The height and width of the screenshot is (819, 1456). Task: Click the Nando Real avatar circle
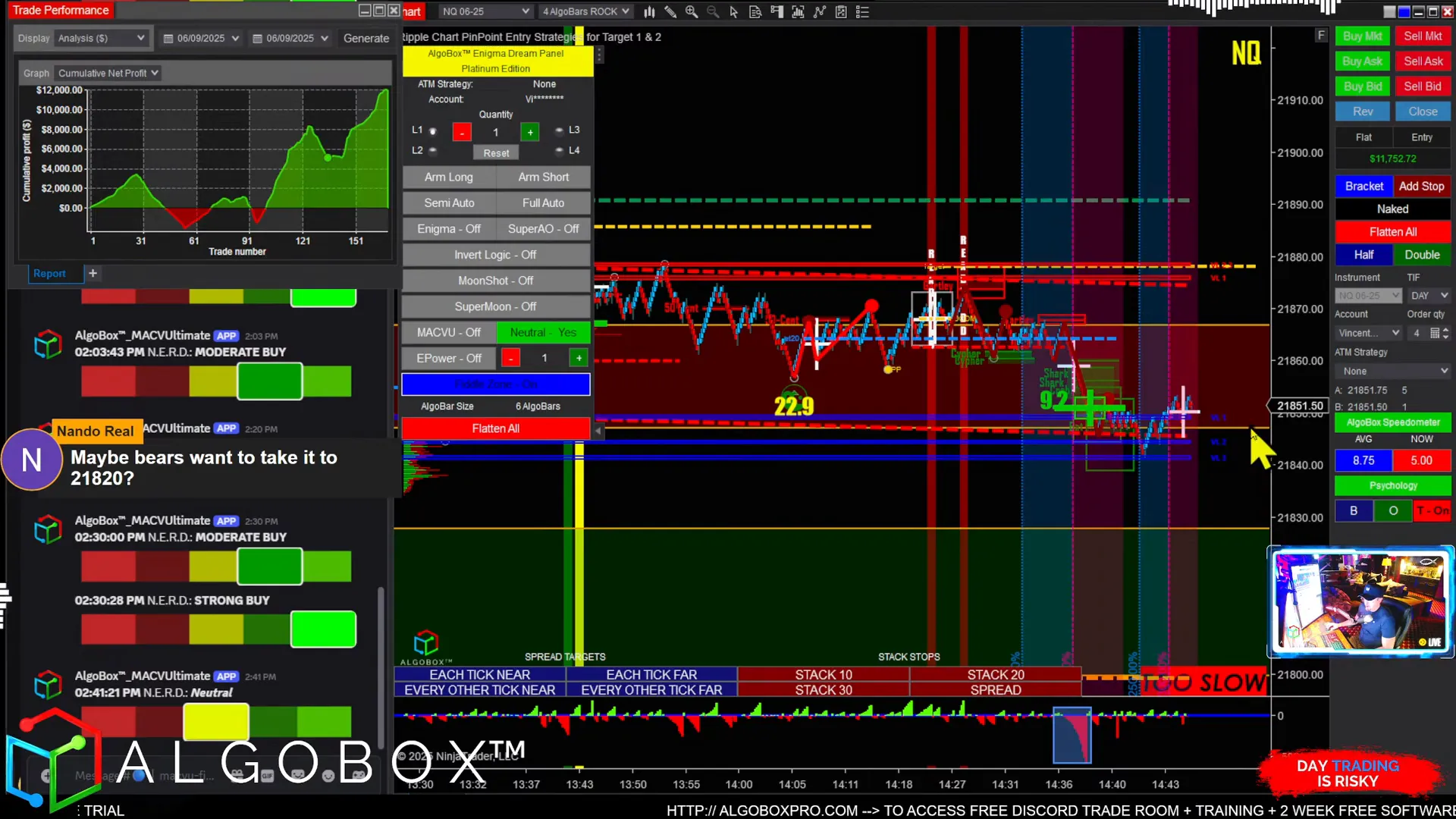(31, 460)
